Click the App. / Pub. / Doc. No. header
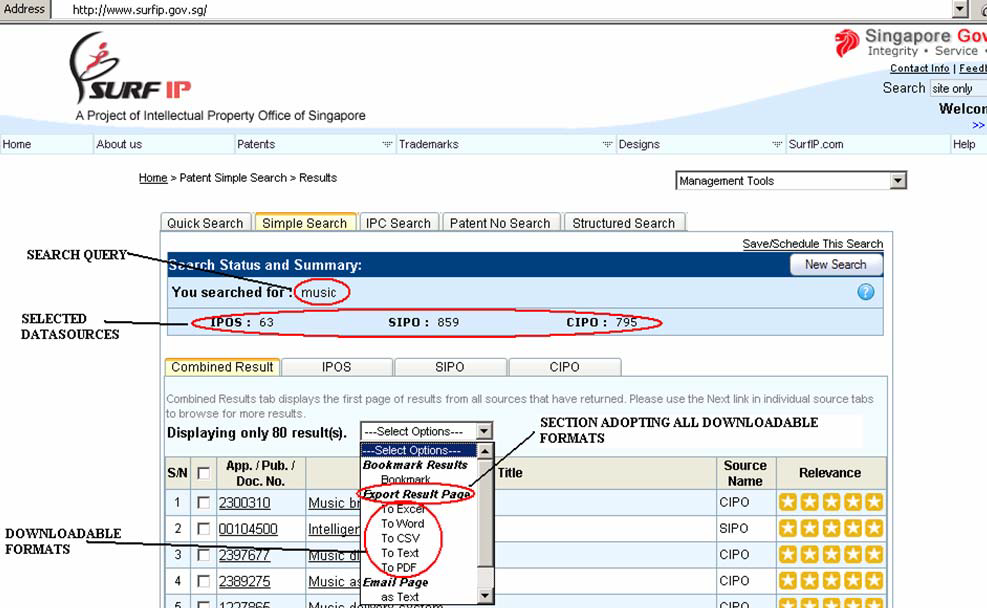The height and width of the screenshot is (608, 987). point(261,473)
